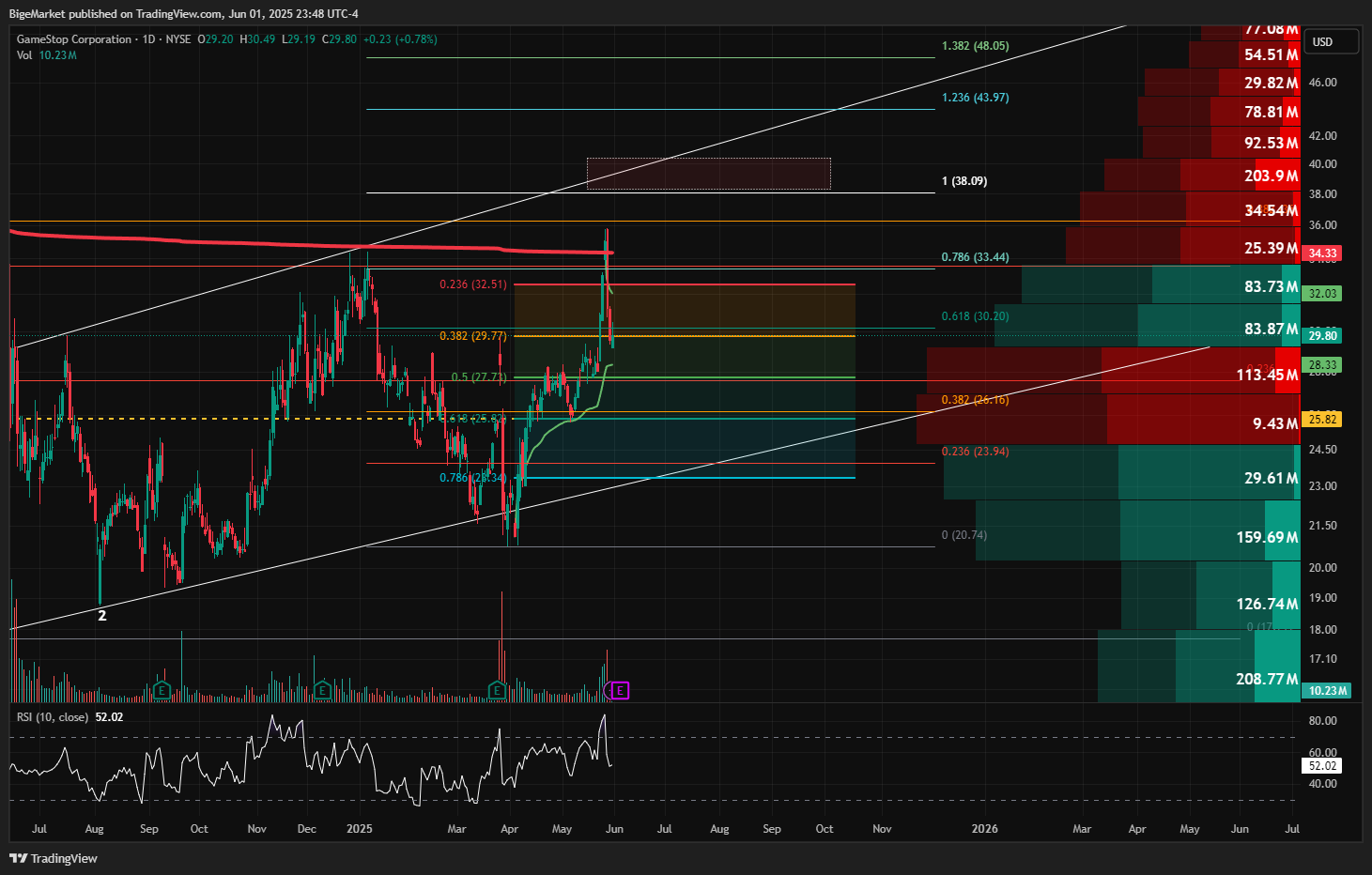
Task: Click the BigeMarket published header text
Action: pos(183,14)
